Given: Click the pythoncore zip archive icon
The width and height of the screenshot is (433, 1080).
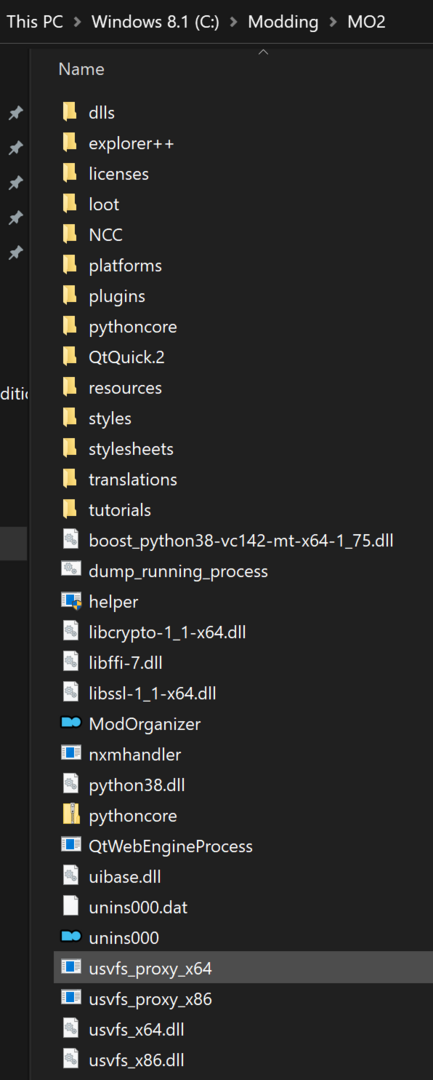Looking at the screenshot, I should click(x=71, y=816).
